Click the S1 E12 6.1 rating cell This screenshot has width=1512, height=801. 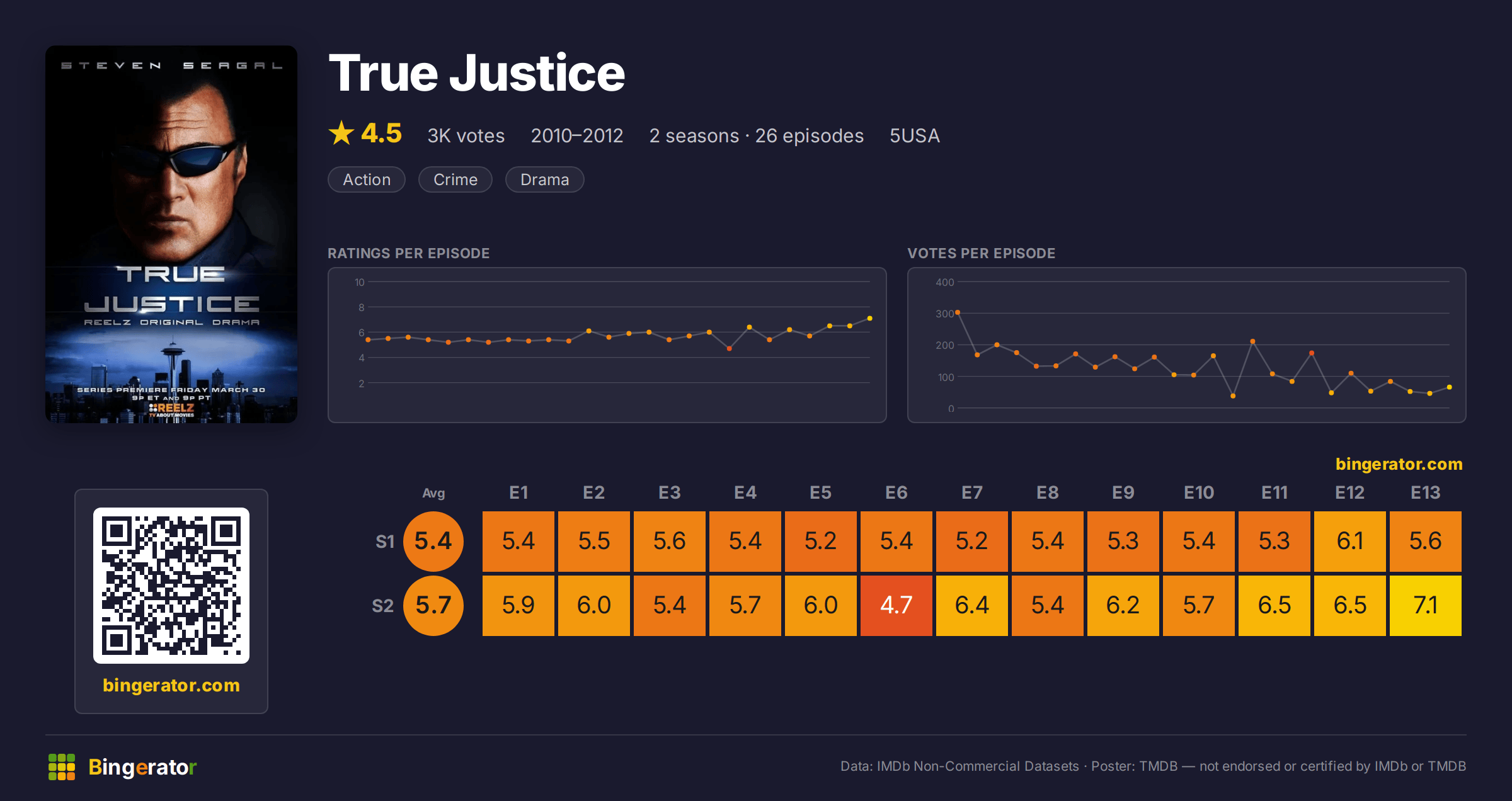[x=1350, y=541]
